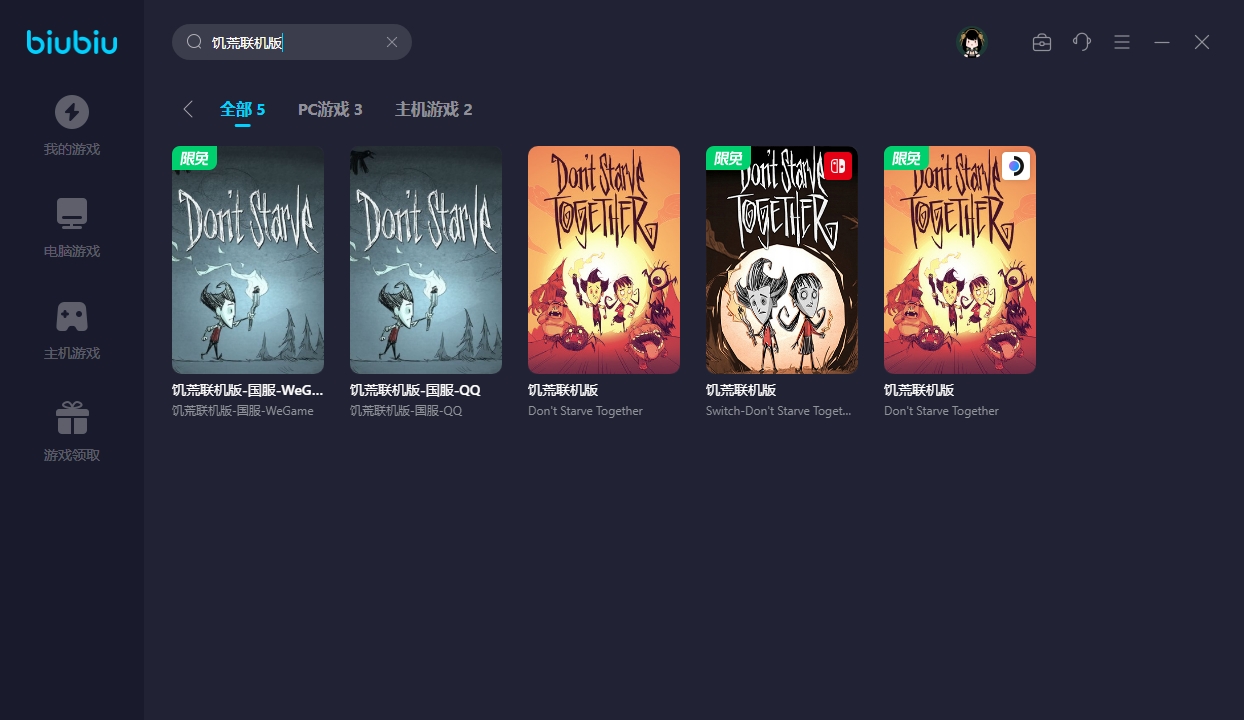The height and width of the screenshot is (720, 1244).
Task: Clear the search box text
Action: [392, 42]
